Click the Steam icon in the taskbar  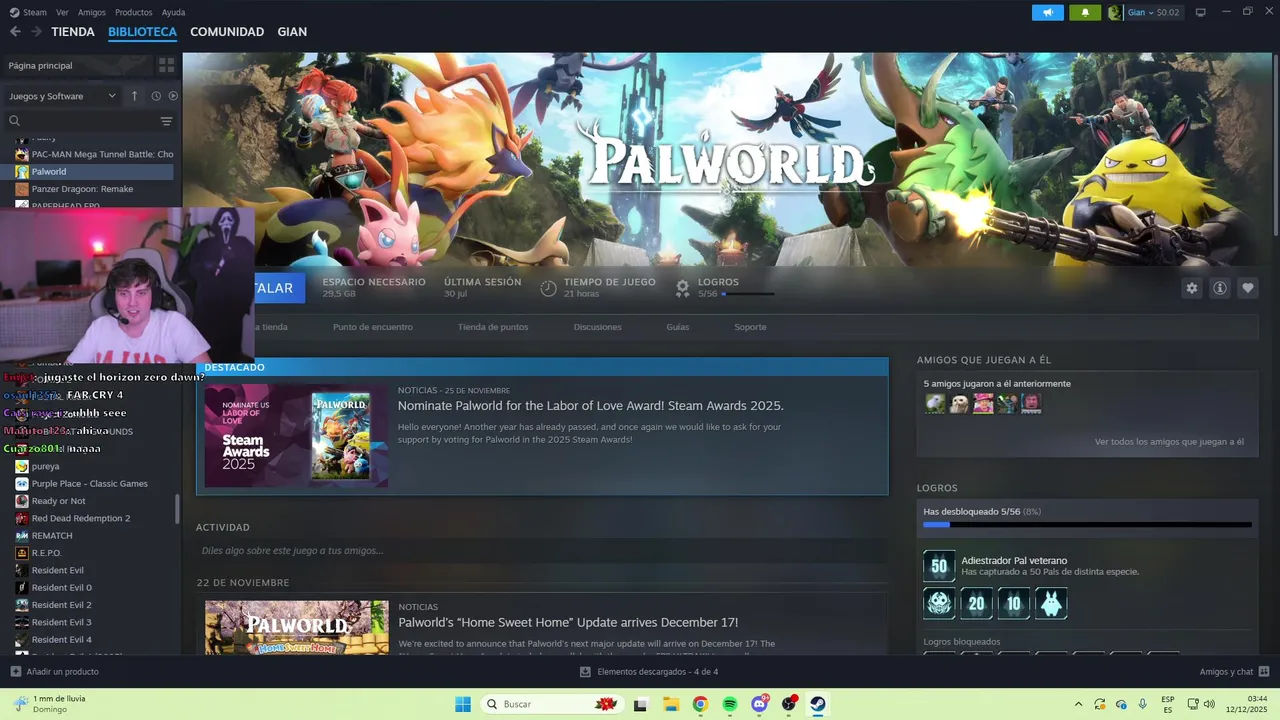point(818,704)
